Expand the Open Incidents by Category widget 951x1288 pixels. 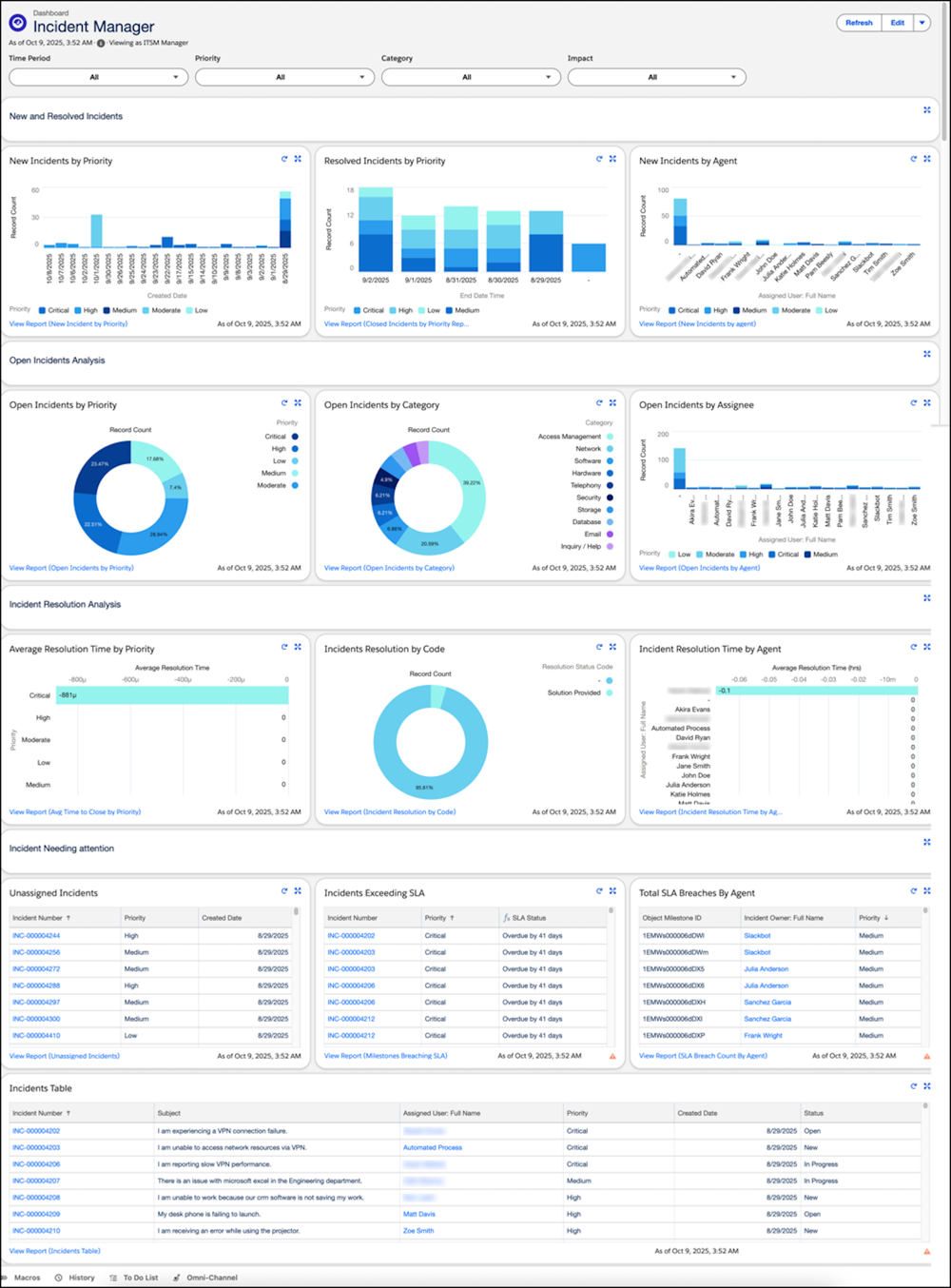pyautogui.click(x=612, y=402)
